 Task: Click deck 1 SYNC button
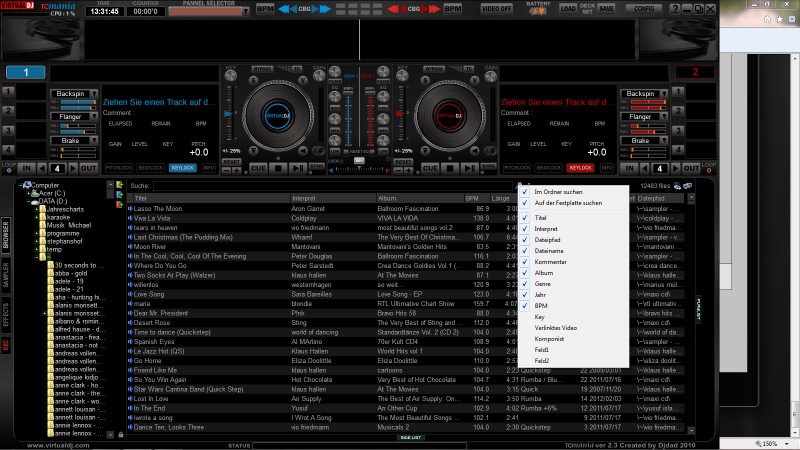[317, 167]
